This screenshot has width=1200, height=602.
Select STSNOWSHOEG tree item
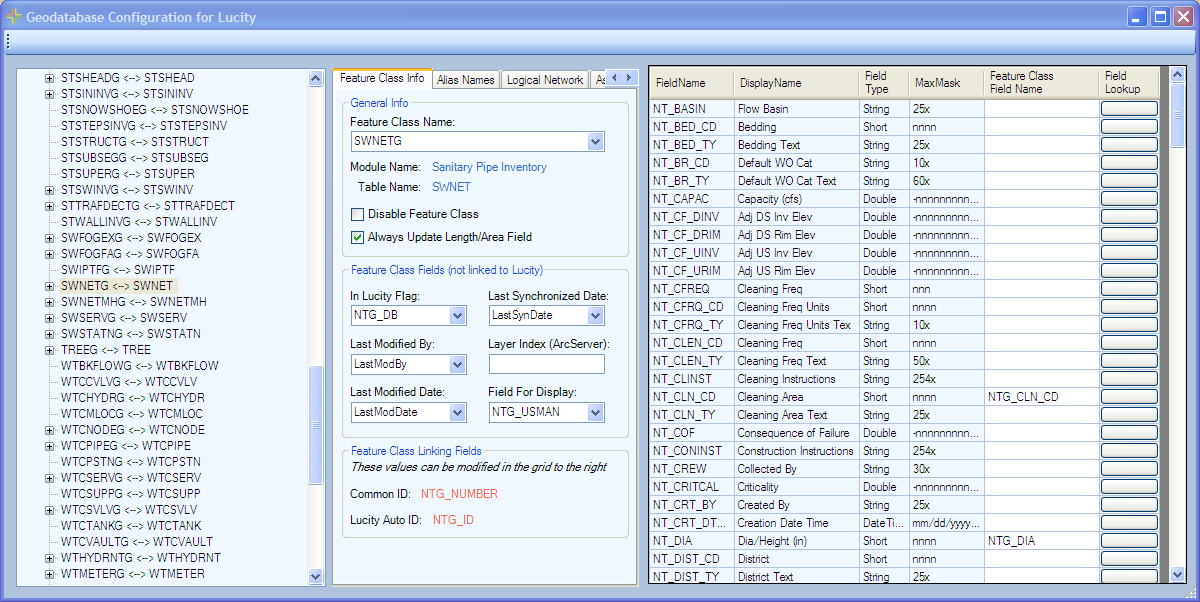155,110
